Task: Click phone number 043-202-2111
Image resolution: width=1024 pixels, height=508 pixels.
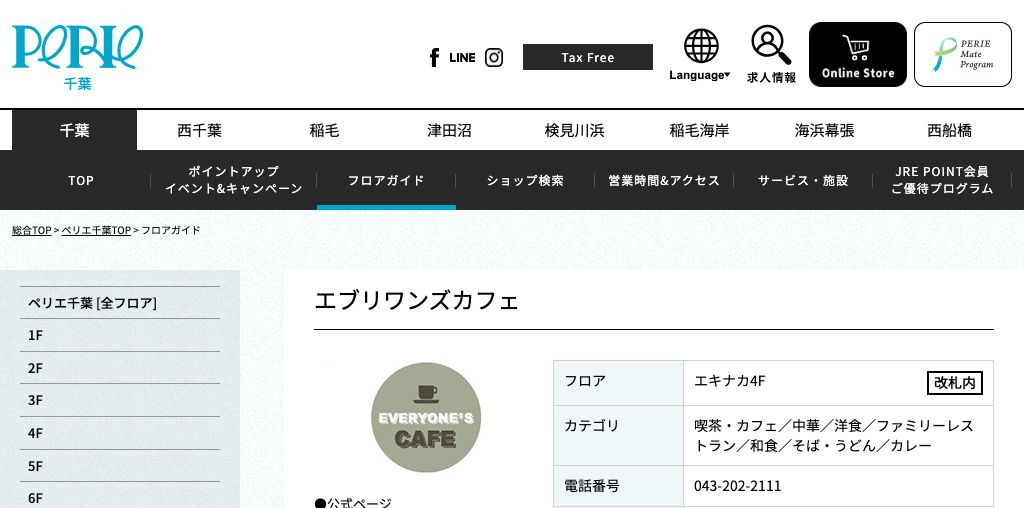Action: pyautogui.click(x=737, y=486)
